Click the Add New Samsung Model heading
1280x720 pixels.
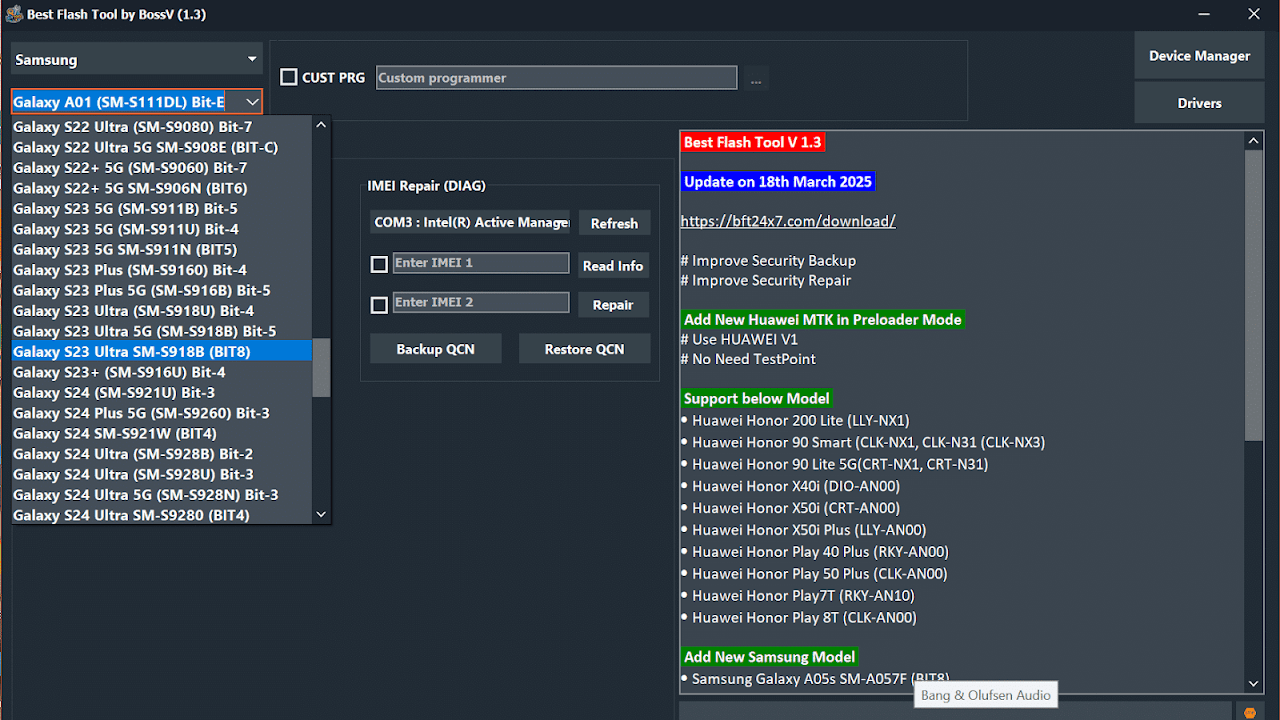click(x=769, y=657)
